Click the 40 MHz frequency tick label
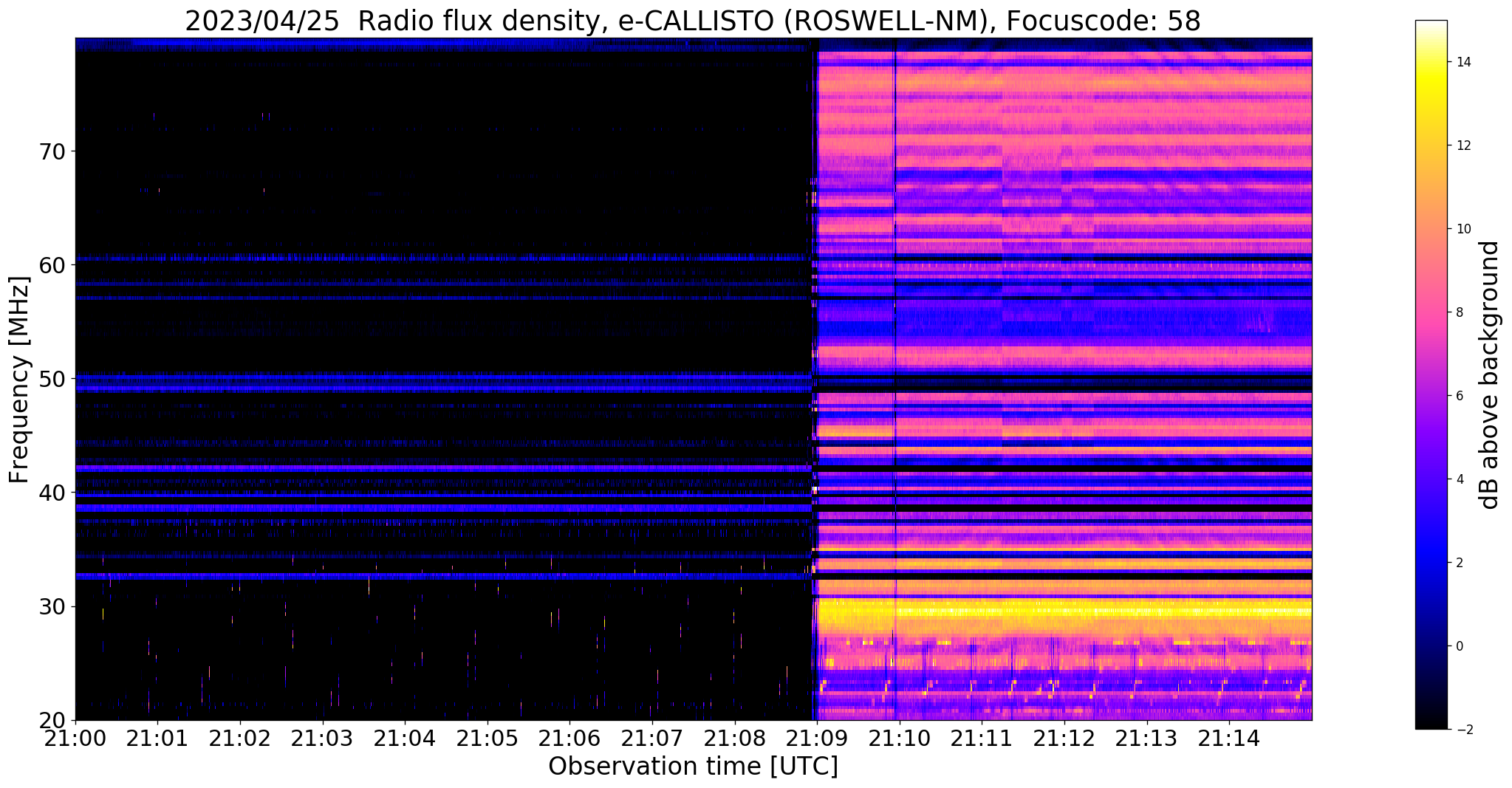Image resolution: width=1512 pixels, height=788 pixels. [x=51, y=492]
